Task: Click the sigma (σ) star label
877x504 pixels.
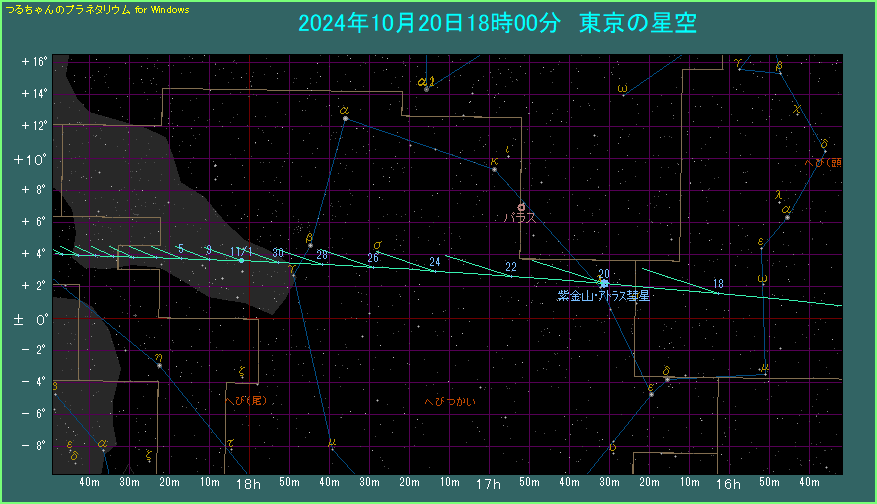Action: click(x=376, y=244)
